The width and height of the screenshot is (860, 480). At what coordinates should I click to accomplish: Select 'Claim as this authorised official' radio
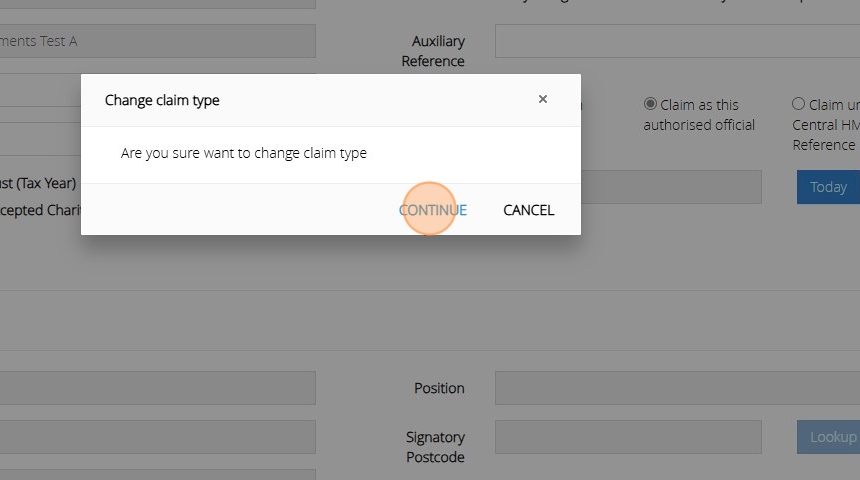click(x=650, y=104)
